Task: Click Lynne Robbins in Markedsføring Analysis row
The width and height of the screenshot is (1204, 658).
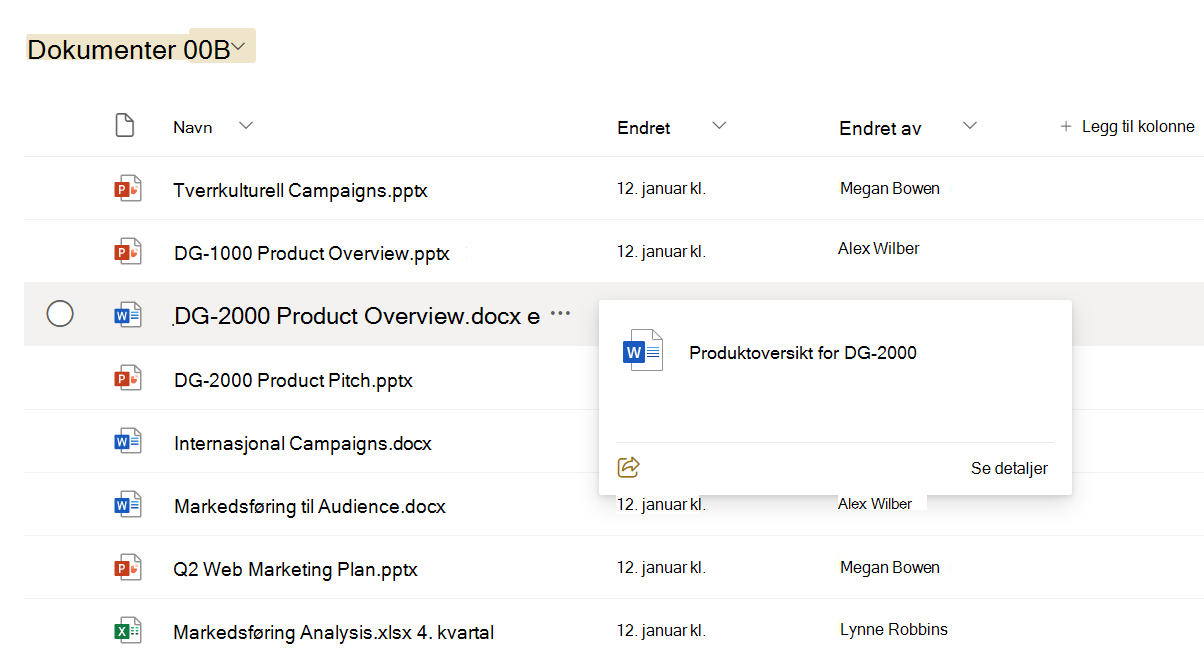Action: tap(894, 629)
